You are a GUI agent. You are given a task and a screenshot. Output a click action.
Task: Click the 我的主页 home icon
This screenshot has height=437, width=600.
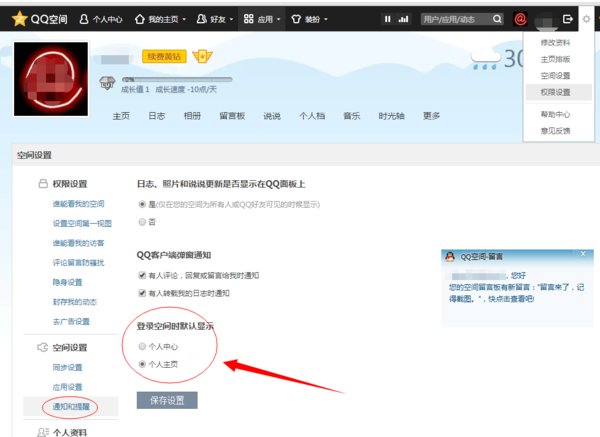[140, 19]
